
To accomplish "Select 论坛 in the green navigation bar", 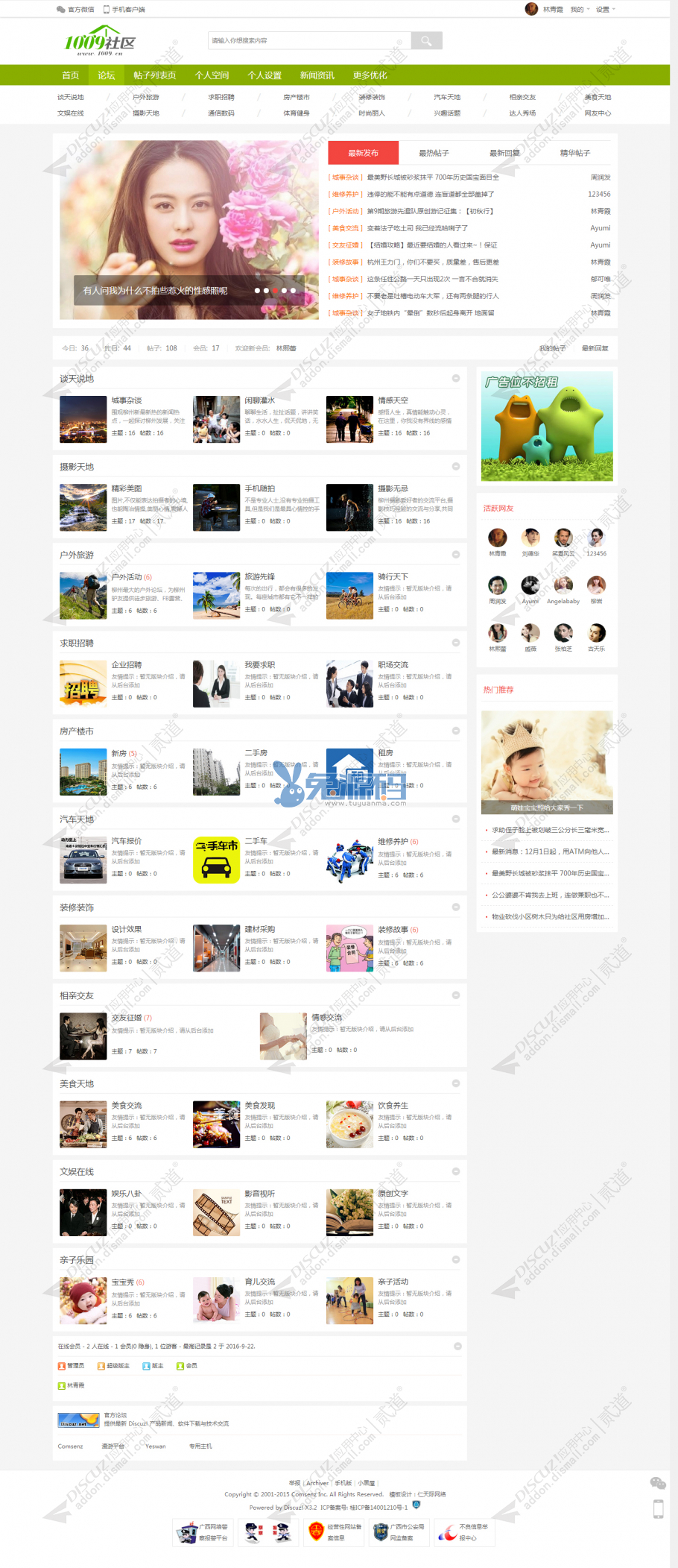I will pyautogui.click(x=107, y=75).
